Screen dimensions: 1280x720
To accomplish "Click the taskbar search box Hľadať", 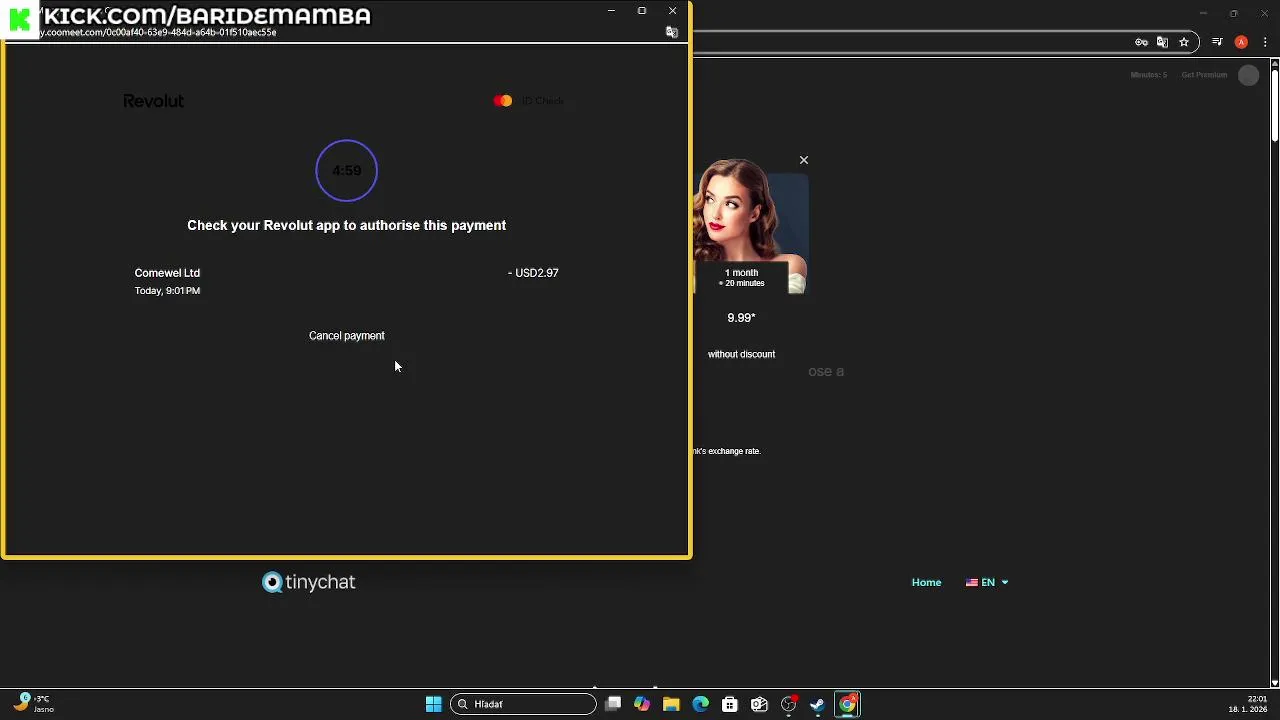I will (x=522, y=704).
